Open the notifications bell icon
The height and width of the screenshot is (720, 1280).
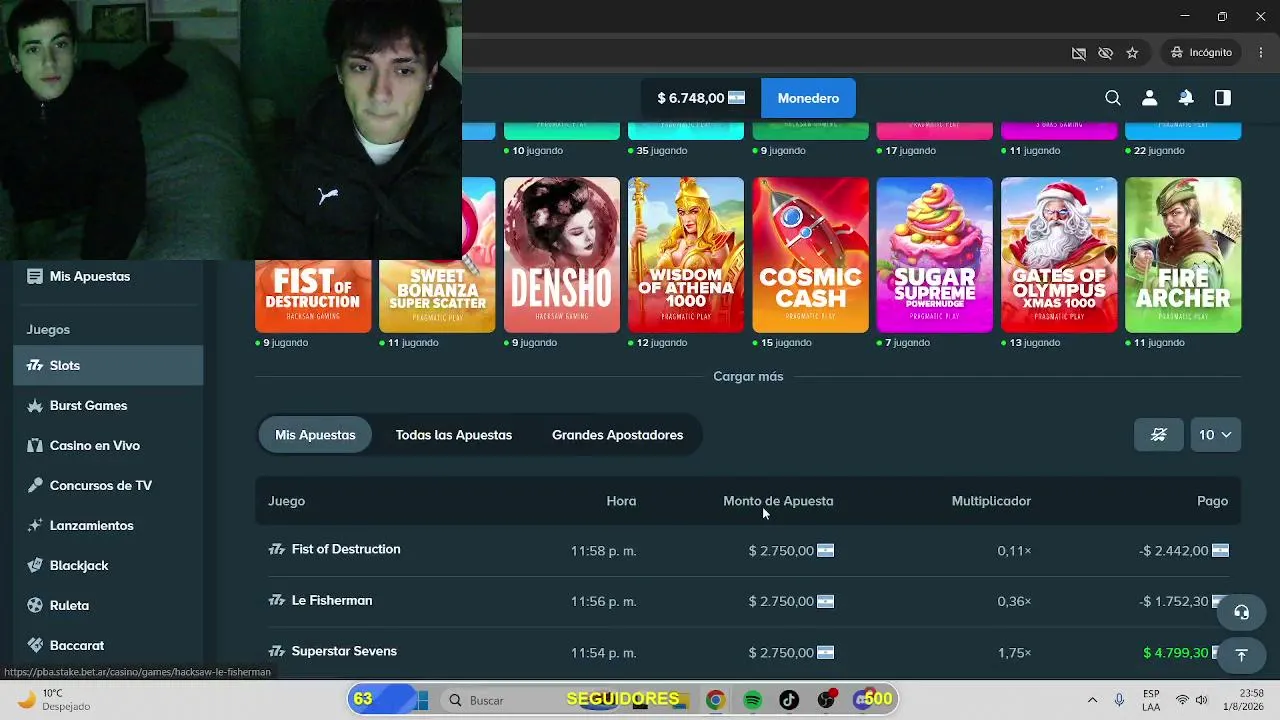1186,98
